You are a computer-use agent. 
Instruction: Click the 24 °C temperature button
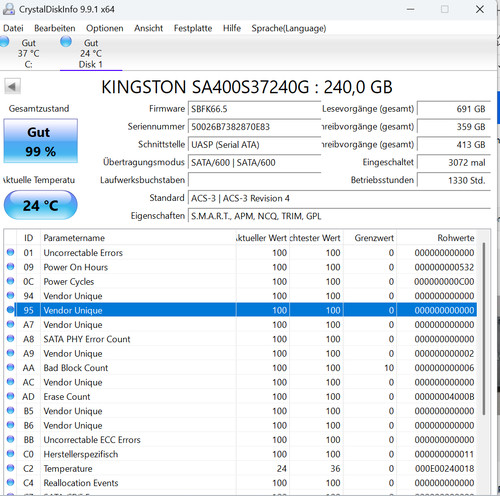pyautogui.click(x=41, y=205)
